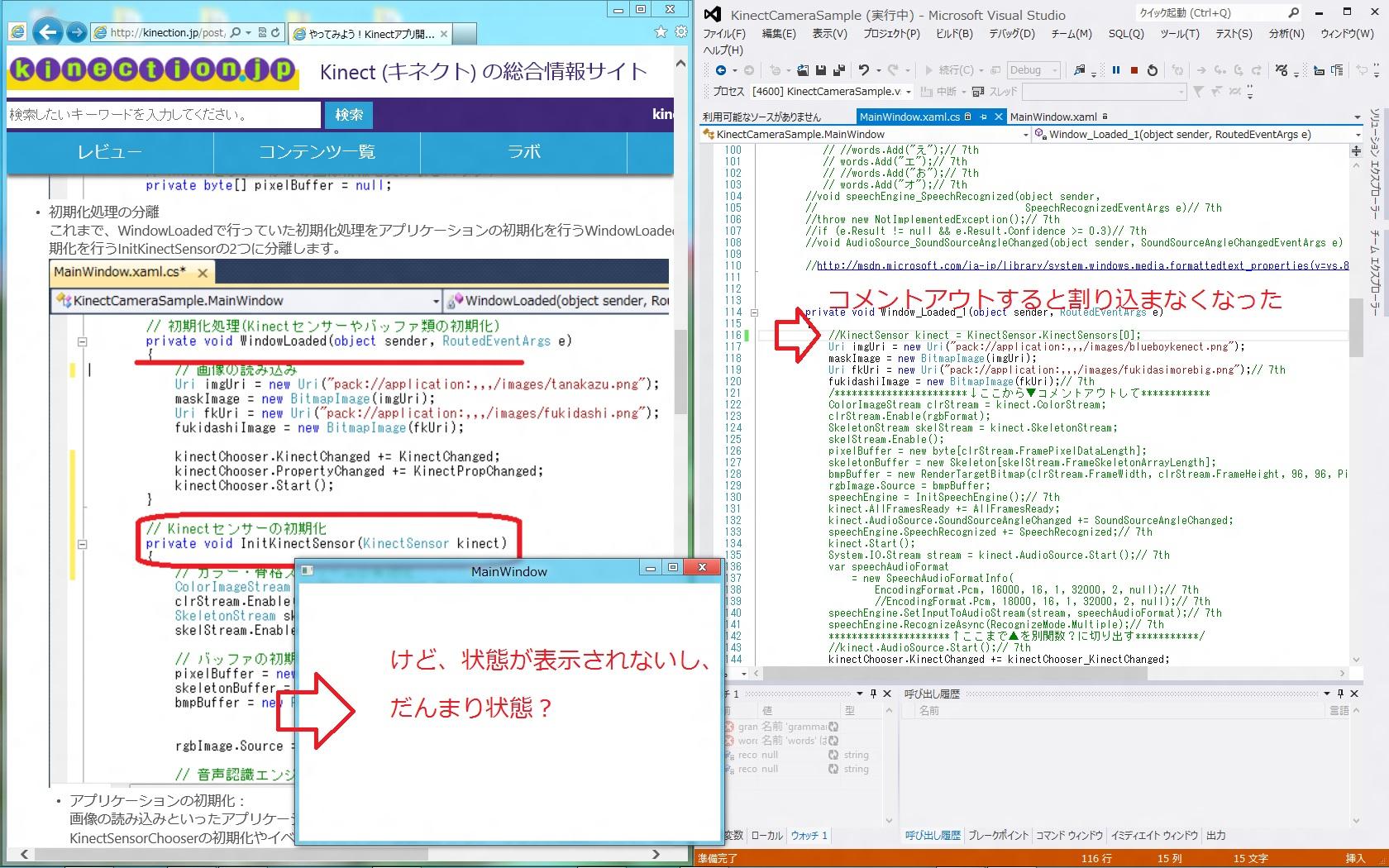Refresh the kinection.jp page in Internet Explorer
The image size is (1389, 868).
pos(275,32)
